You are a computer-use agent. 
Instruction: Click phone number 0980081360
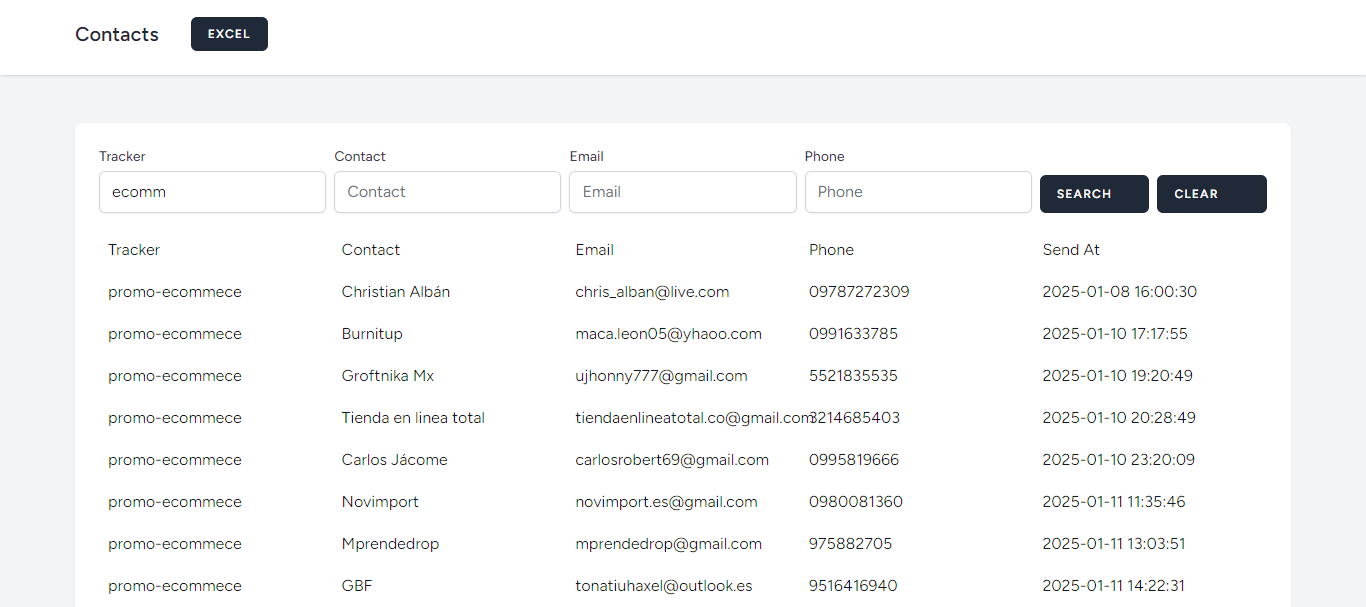point(856,502)
